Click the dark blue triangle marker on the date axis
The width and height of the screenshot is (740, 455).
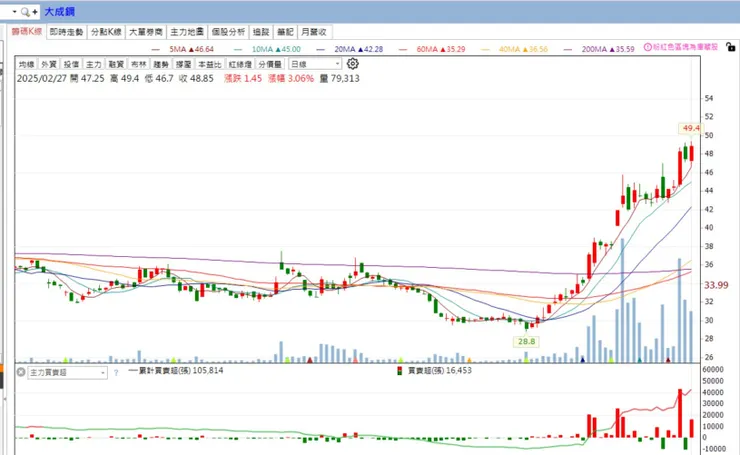pyautogui.click(x=582, y=360)
